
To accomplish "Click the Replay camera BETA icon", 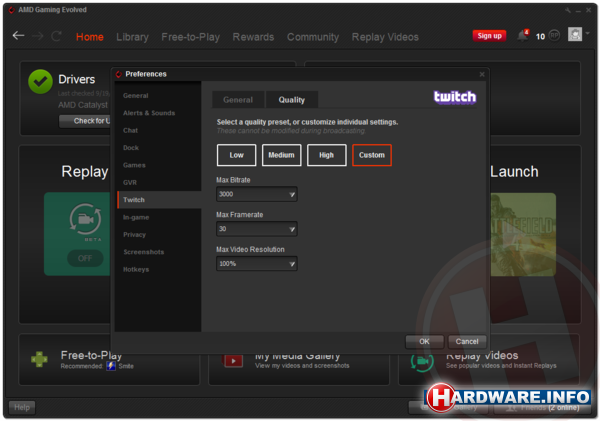I will click(85, 219).
